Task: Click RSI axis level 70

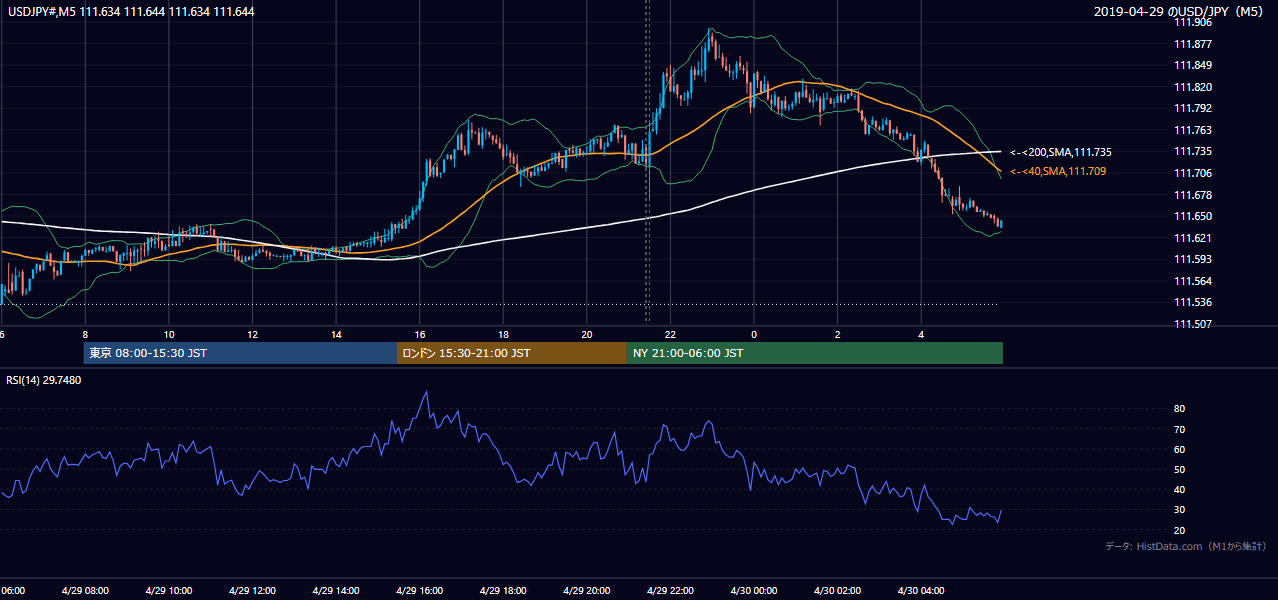Action: coord(1179,429)
